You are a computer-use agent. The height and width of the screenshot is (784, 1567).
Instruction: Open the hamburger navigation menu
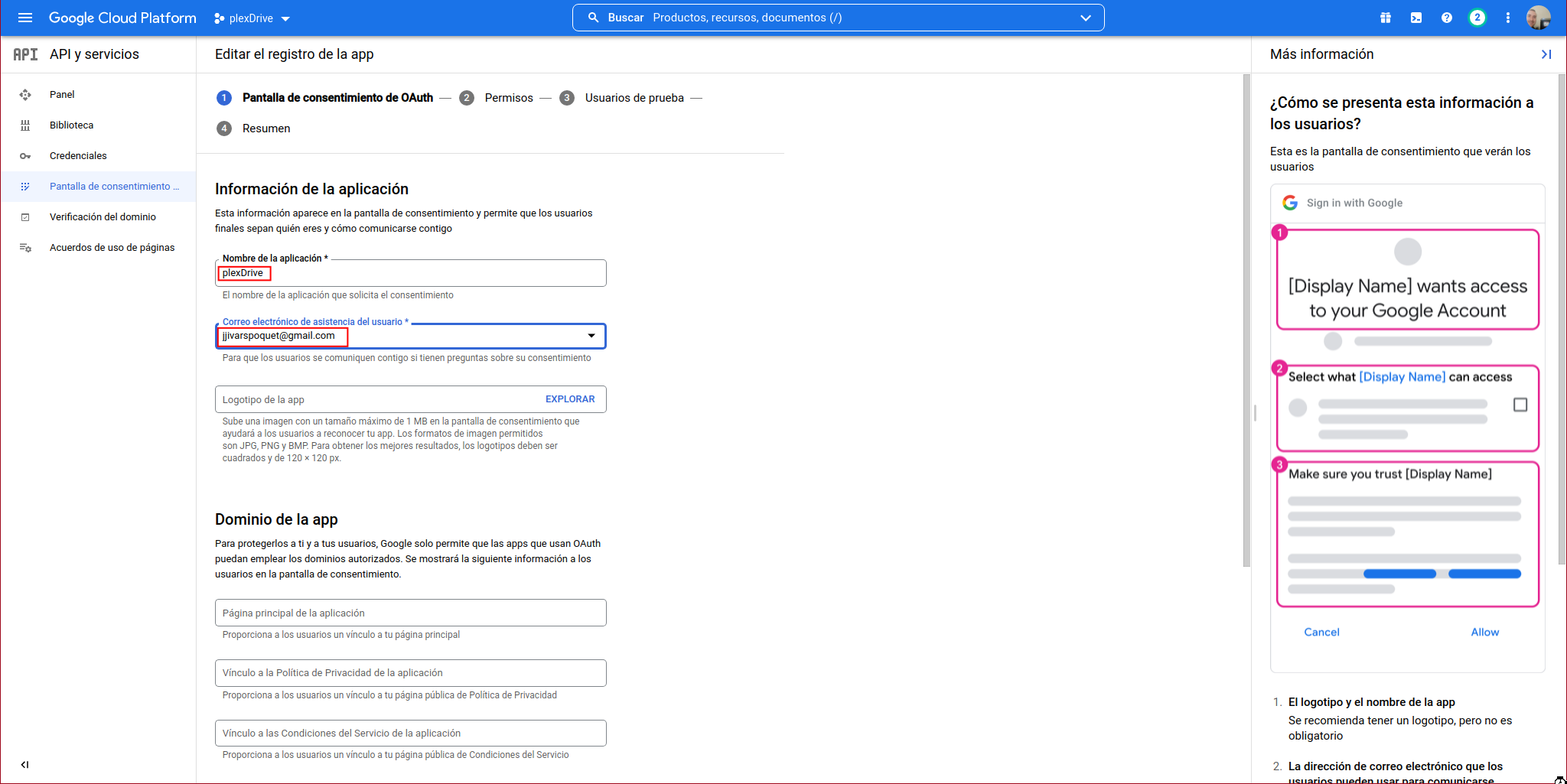click(x=25, y=18)
